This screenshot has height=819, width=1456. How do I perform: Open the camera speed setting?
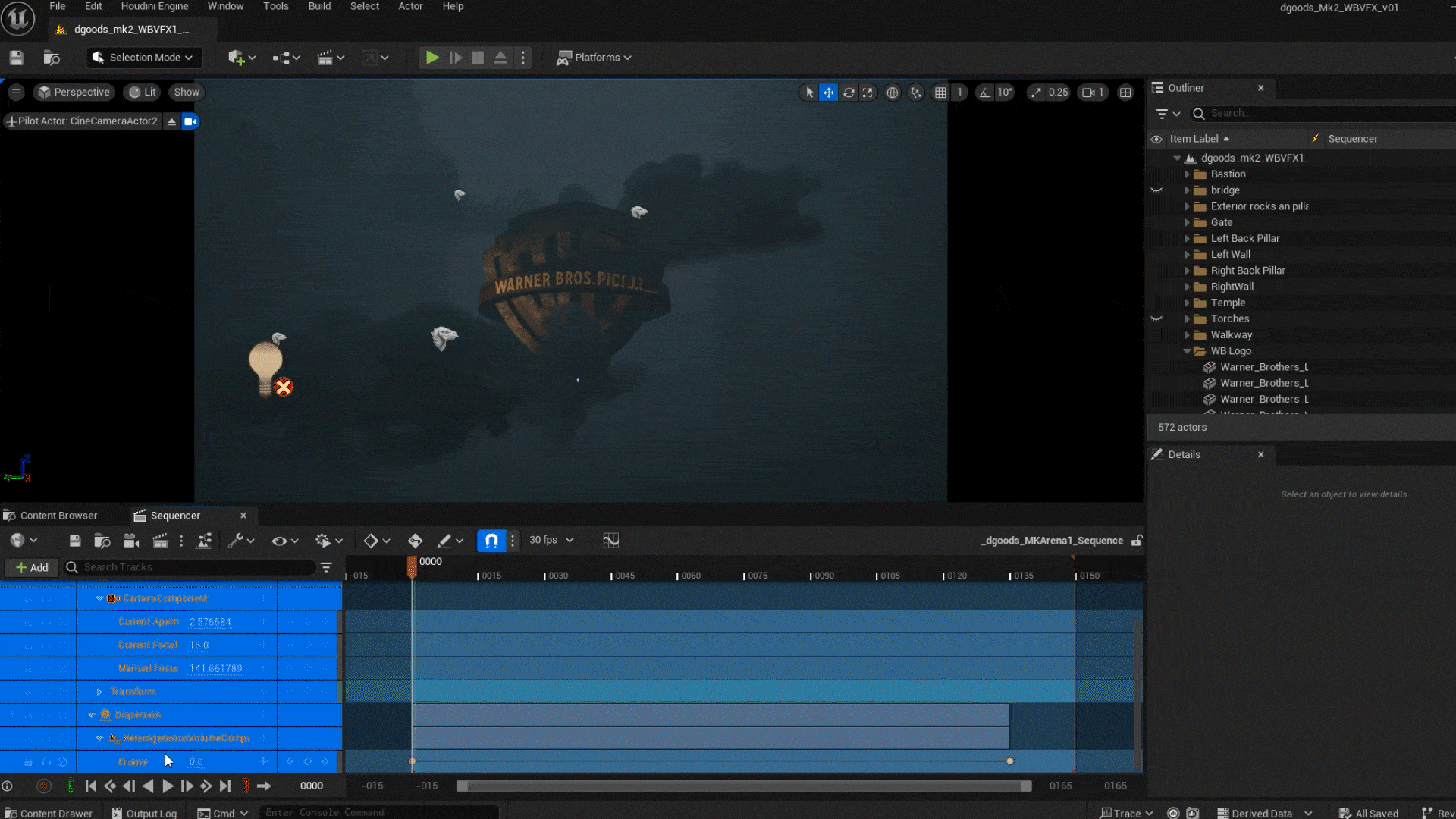tap(1093, 93)
